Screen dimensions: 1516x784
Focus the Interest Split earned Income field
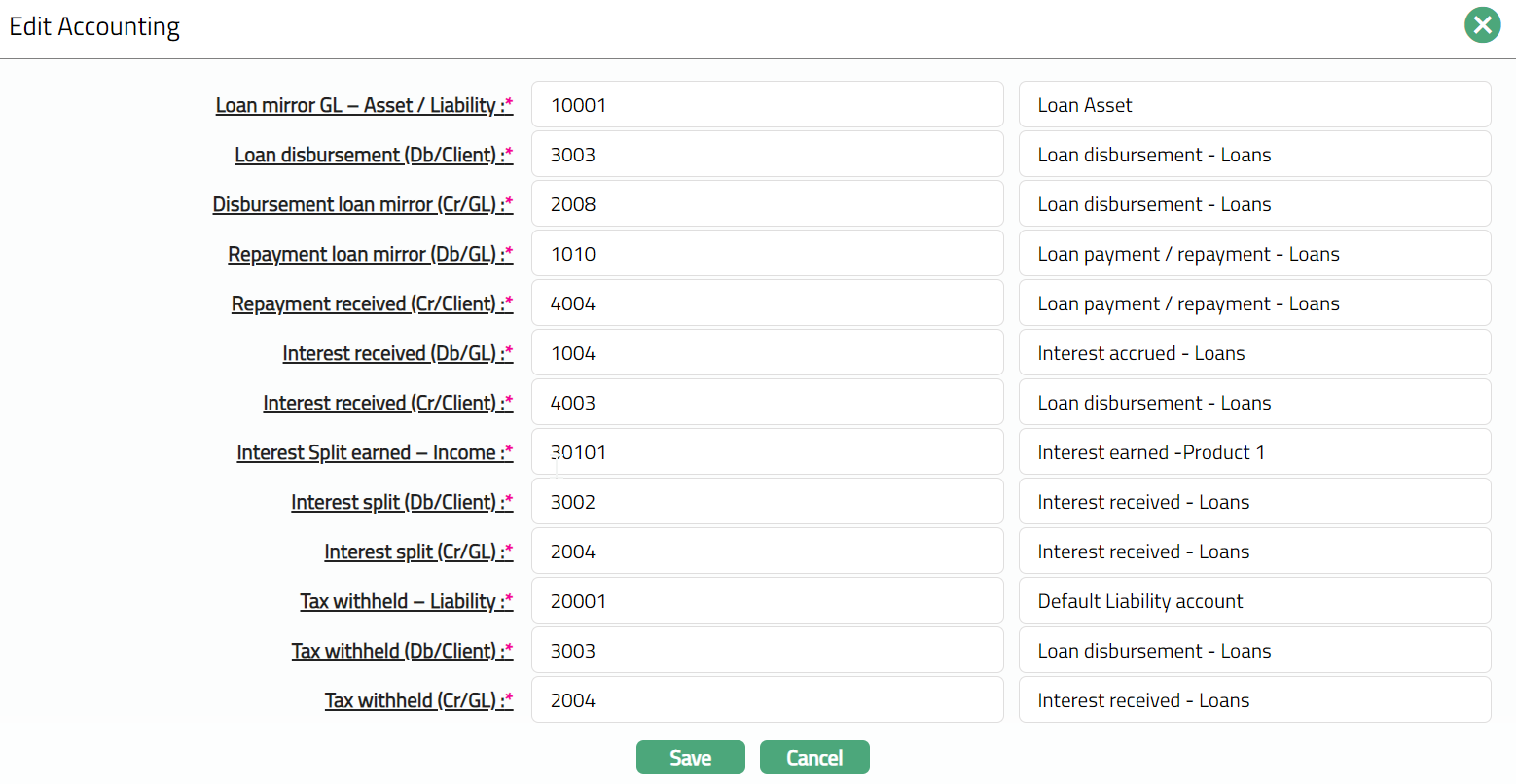coord(767,452)
